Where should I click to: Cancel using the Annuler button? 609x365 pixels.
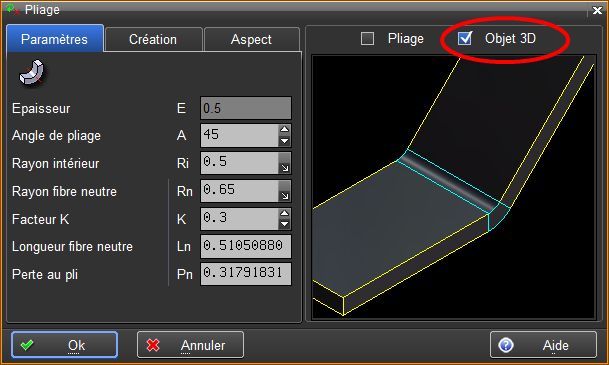coord(190,345)
